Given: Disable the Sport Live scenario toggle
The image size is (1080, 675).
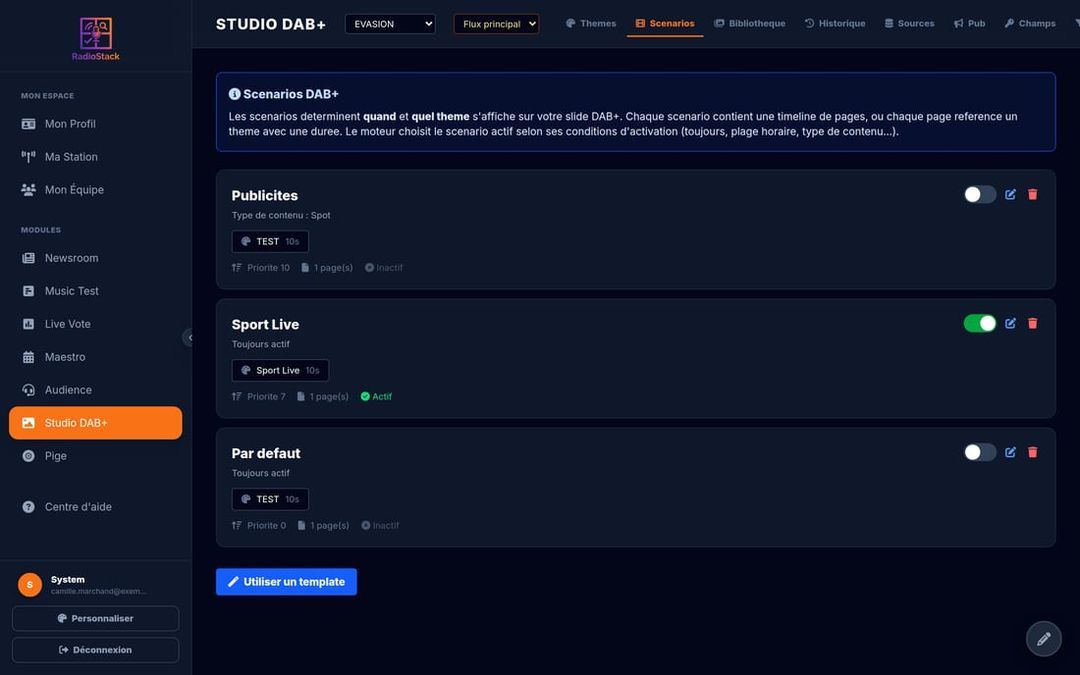Looking at the screenshot, I should (979, 323).
